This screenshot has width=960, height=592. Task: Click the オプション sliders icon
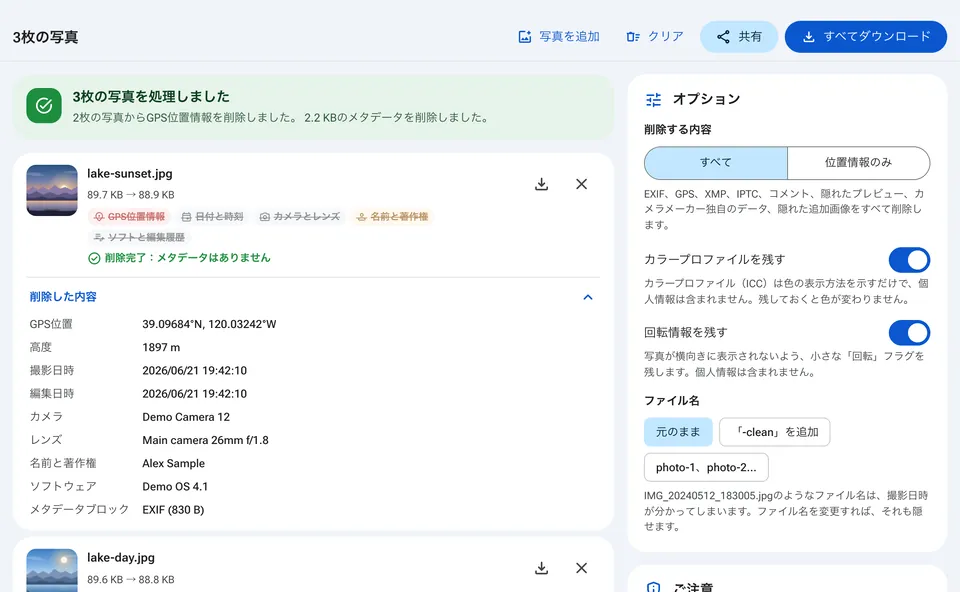[654, 99]
